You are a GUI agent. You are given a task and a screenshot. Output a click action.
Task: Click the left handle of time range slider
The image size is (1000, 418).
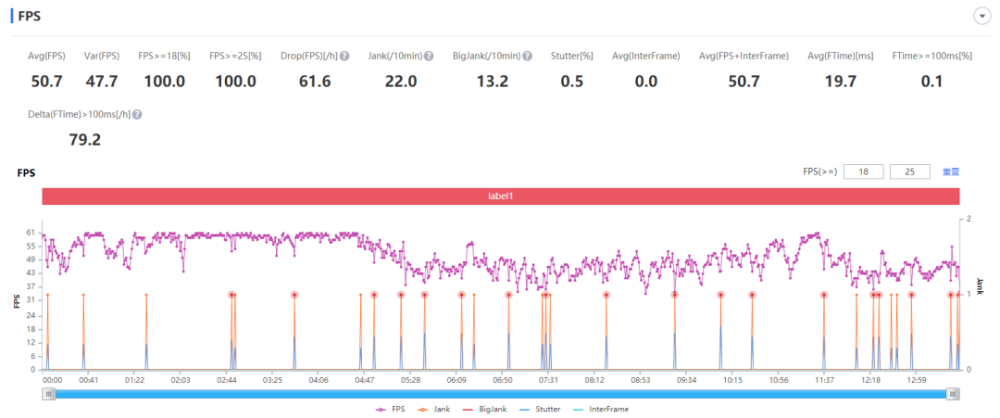coord(47,394)
